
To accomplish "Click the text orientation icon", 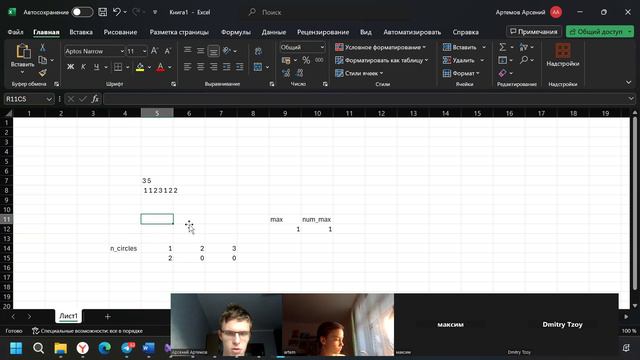I will point(227,51).
